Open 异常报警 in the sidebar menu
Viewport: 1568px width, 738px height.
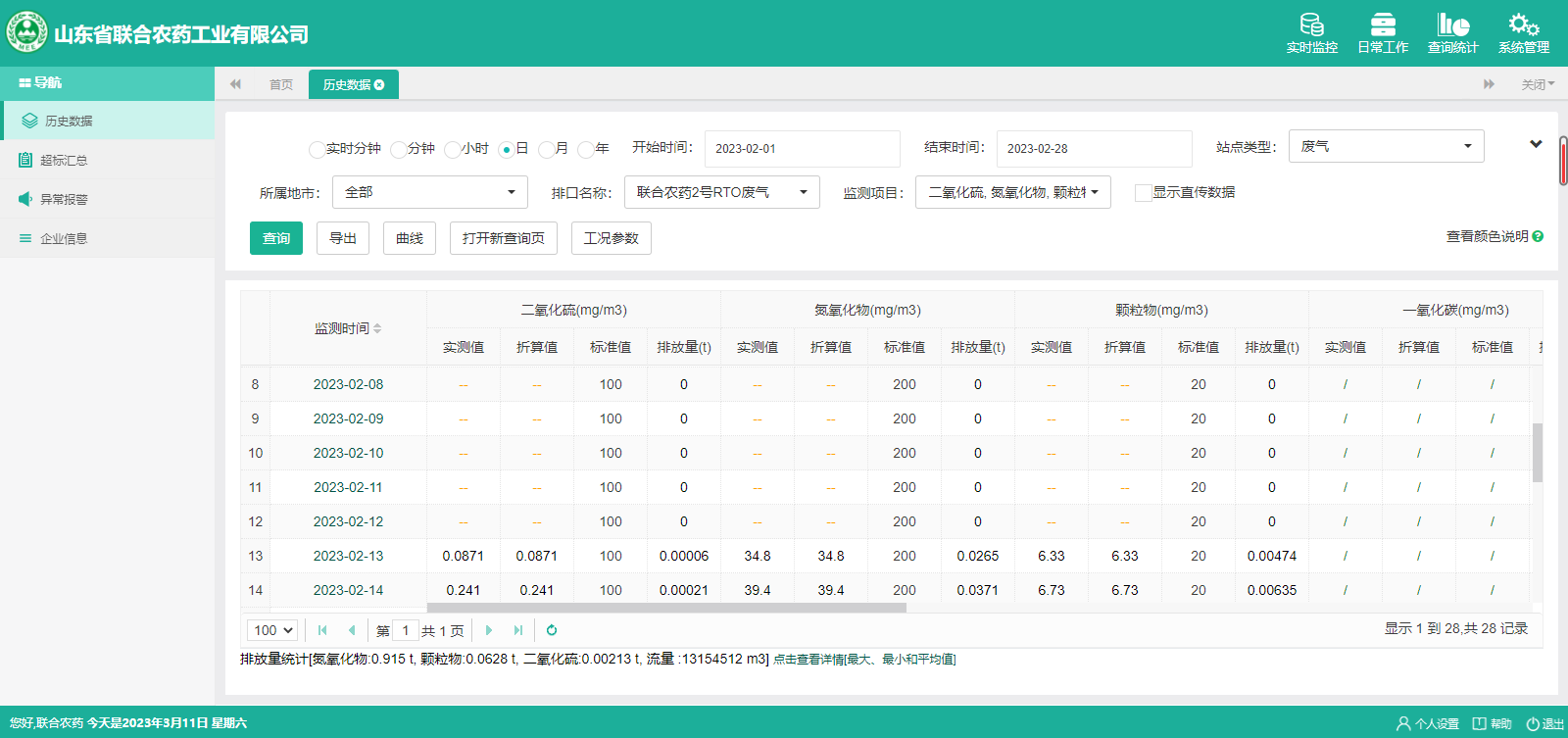pyautogui.click(x=107, y=199)
